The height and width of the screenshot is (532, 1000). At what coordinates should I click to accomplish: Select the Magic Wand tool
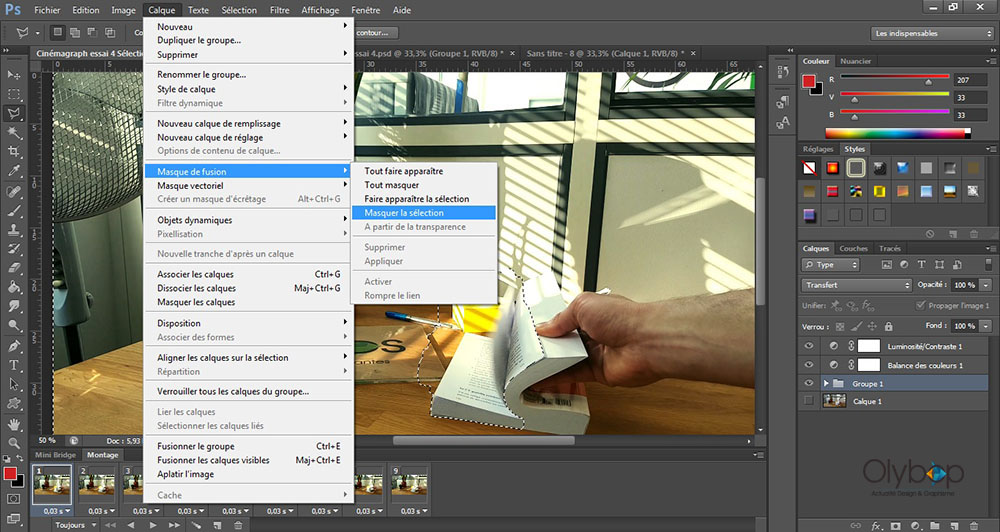tap(13, 133)
